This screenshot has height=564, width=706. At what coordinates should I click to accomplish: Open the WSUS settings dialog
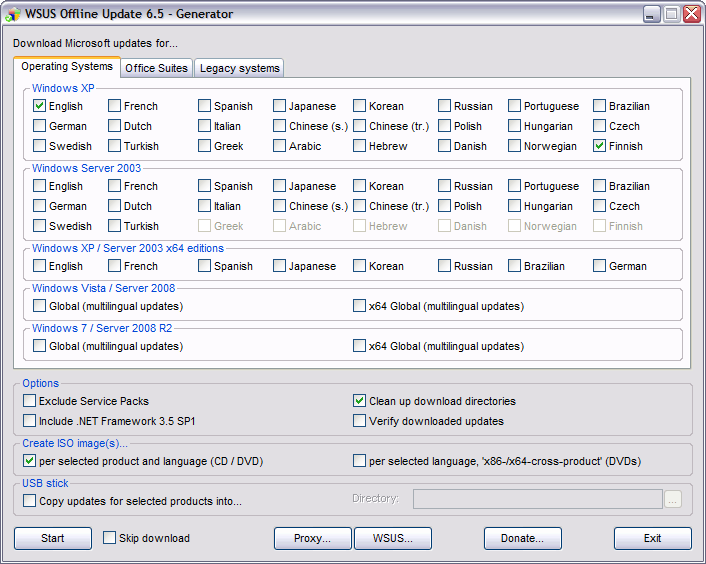coord(393,538)
